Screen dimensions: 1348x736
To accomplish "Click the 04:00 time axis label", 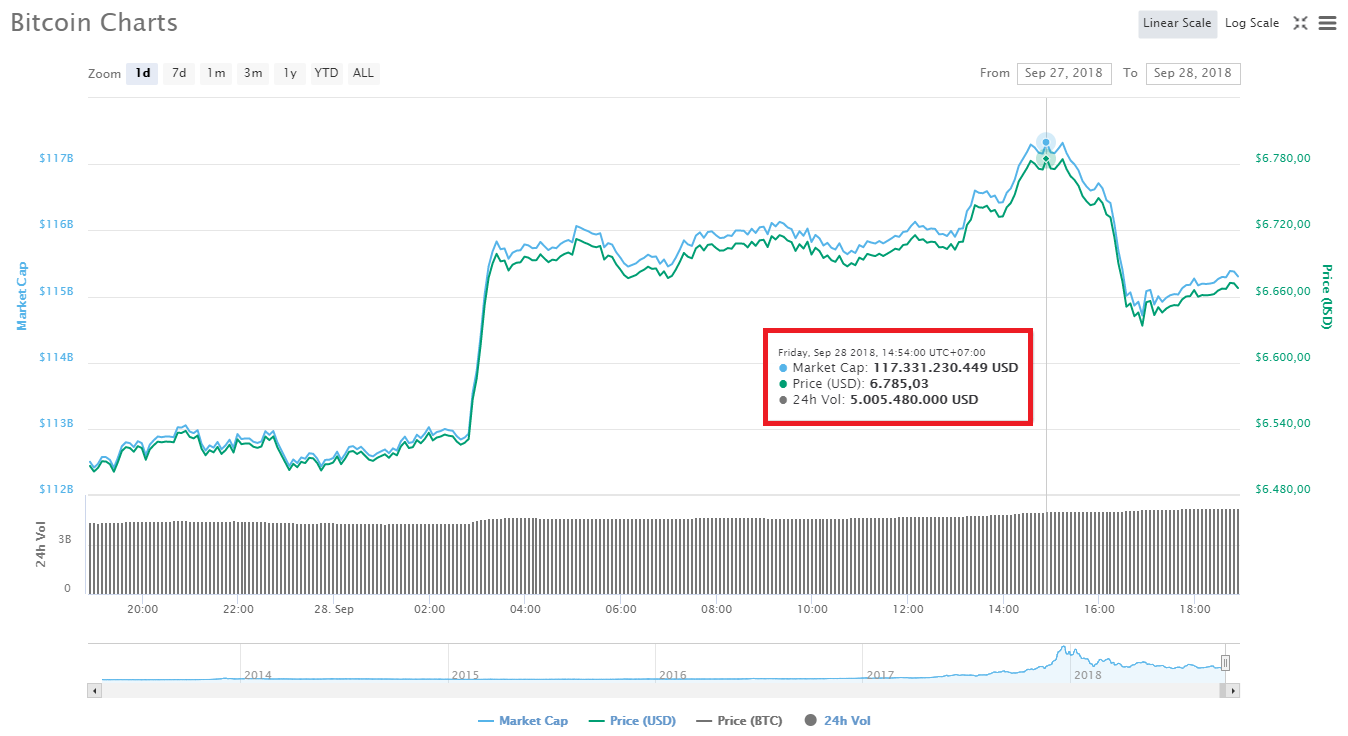I will point(525,609).
